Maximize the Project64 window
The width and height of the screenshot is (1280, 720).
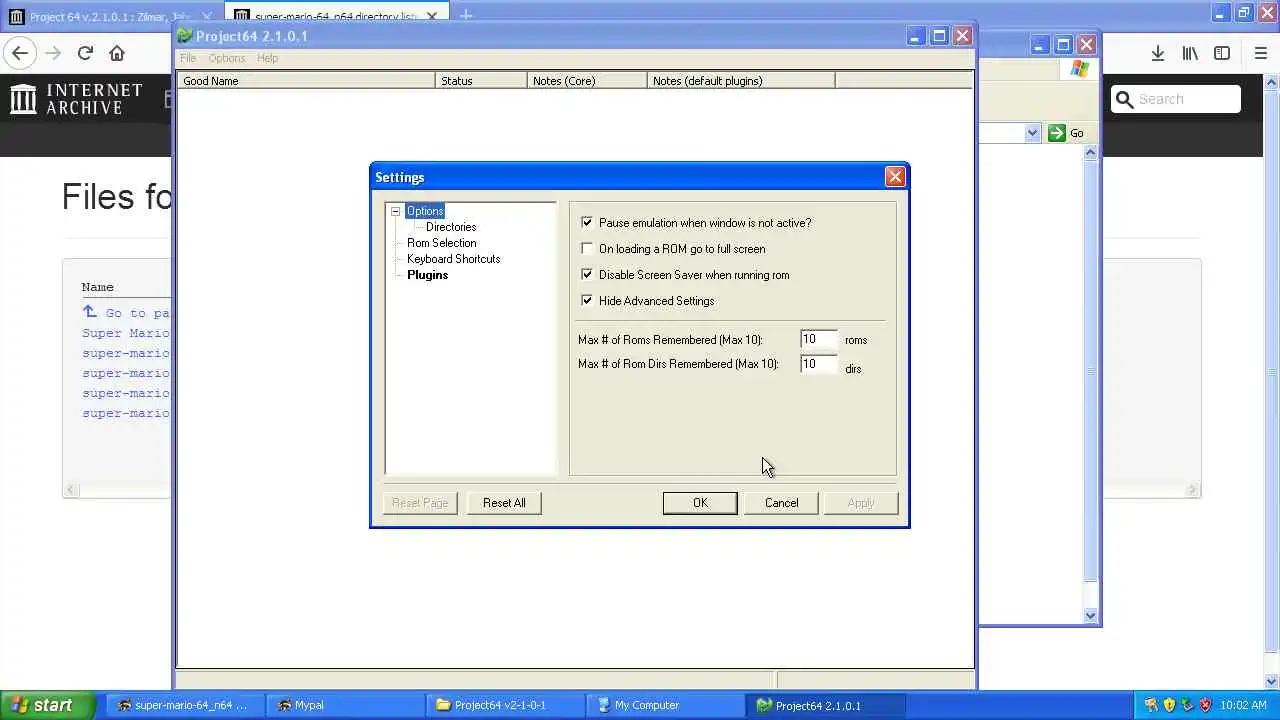[939, 36]
